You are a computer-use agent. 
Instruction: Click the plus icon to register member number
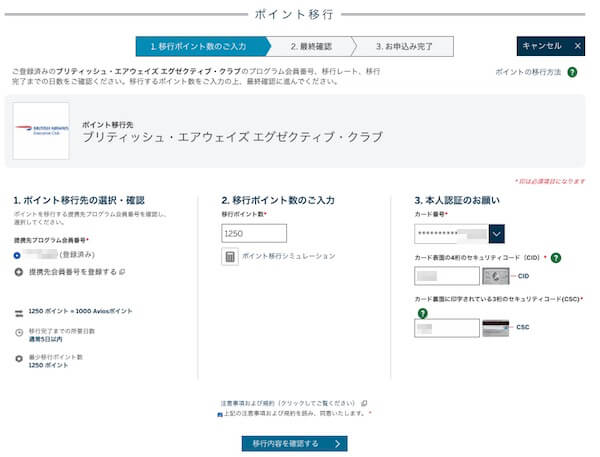[x=18, y=272]
